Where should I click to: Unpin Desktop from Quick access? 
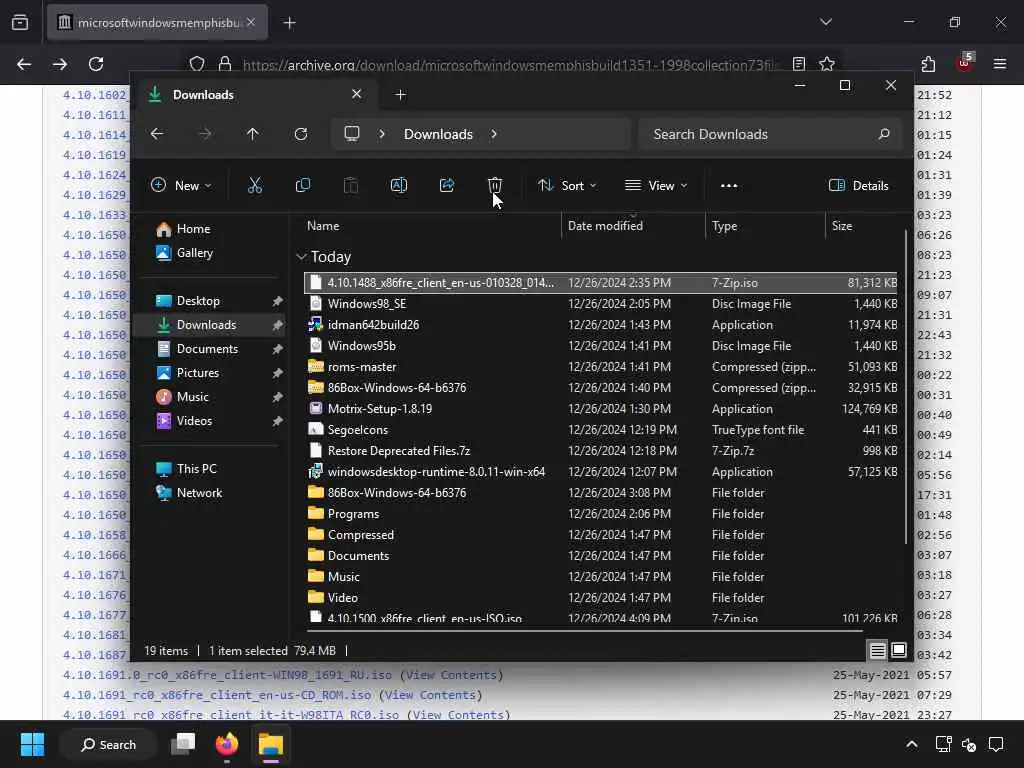[x=278, y=301]
